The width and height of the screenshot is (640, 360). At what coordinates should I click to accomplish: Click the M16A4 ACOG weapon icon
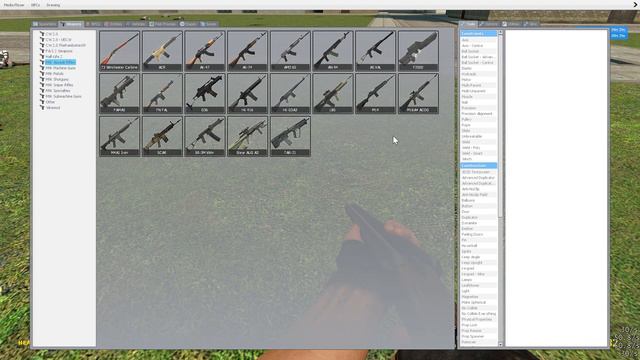click(x=418, y=93)
